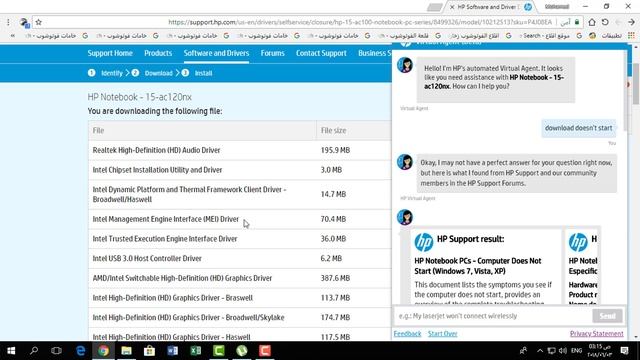Click the bookmark star in the address bar
Image resolution: width=640 pixels, height=360 pixels.
tap(39, 22)
